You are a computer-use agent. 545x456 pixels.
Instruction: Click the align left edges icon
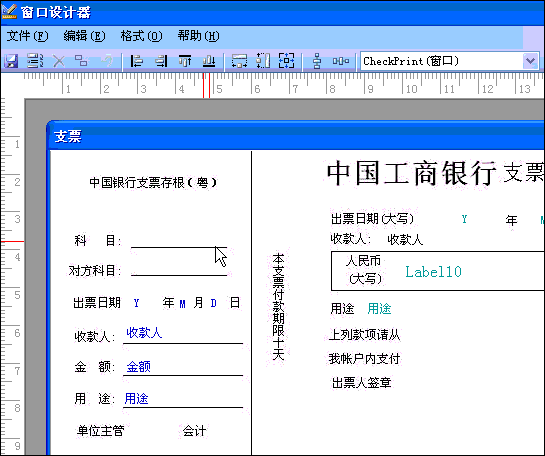pos(136,61)
